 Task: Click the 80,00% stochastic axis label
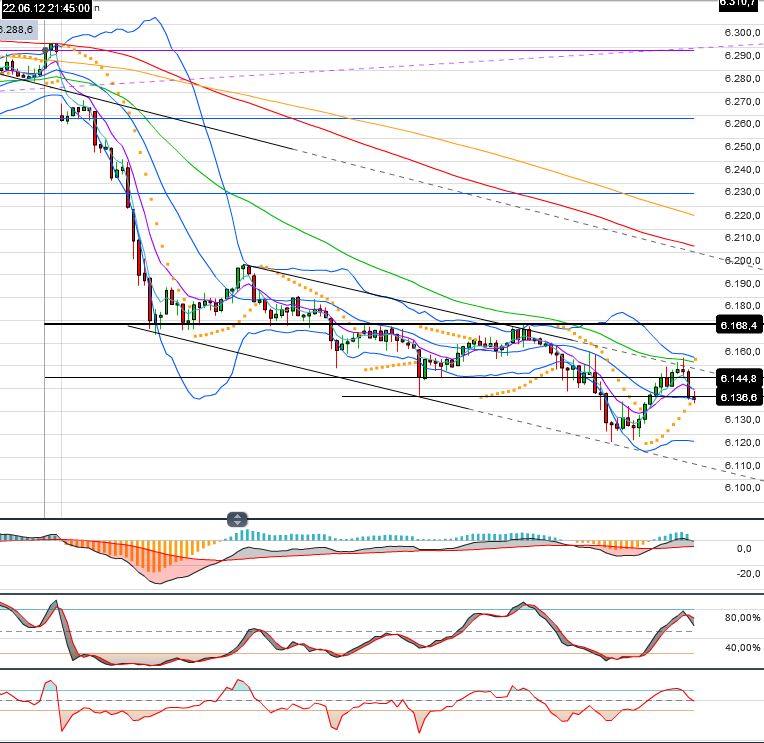[x=742, y=618]
